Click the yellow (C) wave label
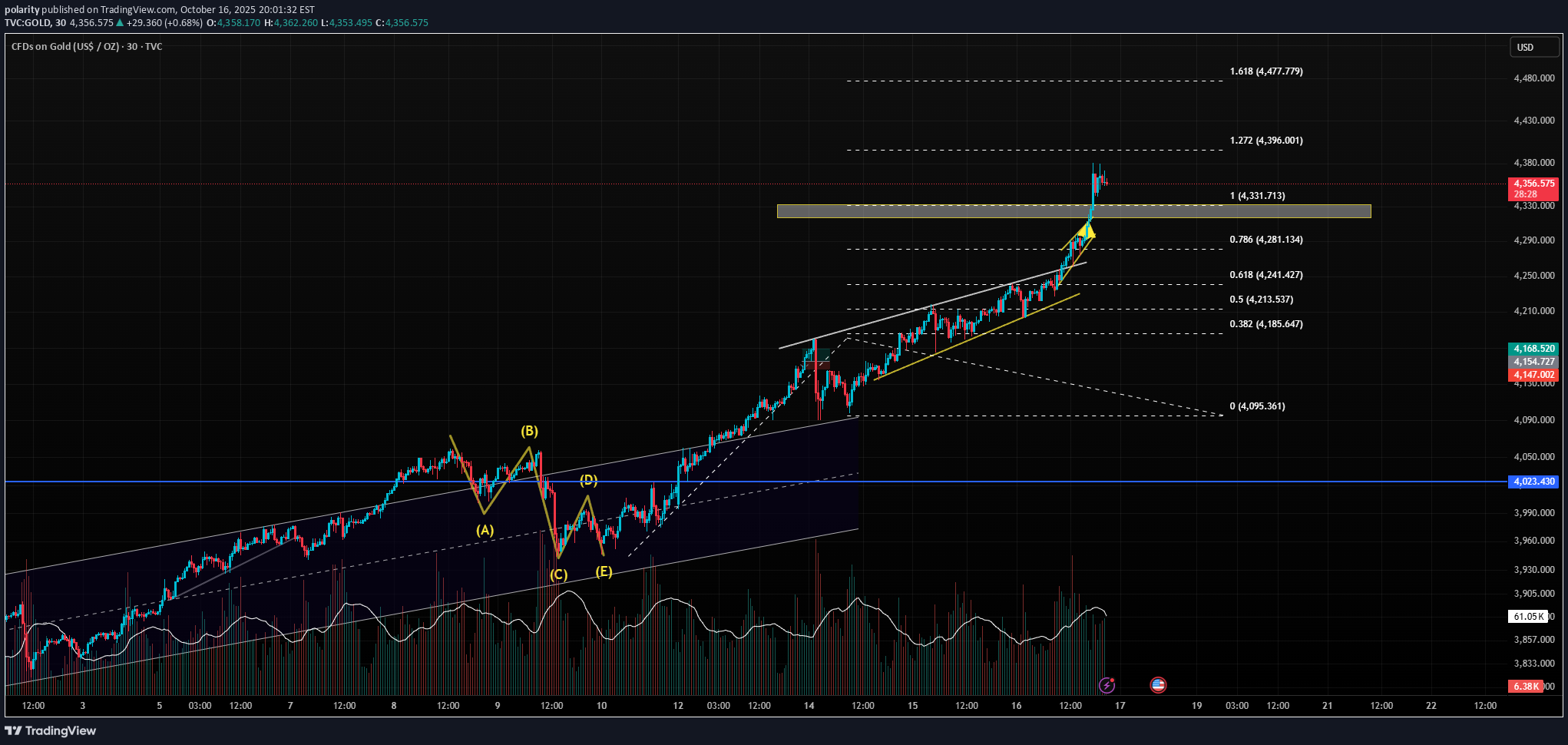The image size is (1568, 745). pyautogui.click(x=558, y=574)
